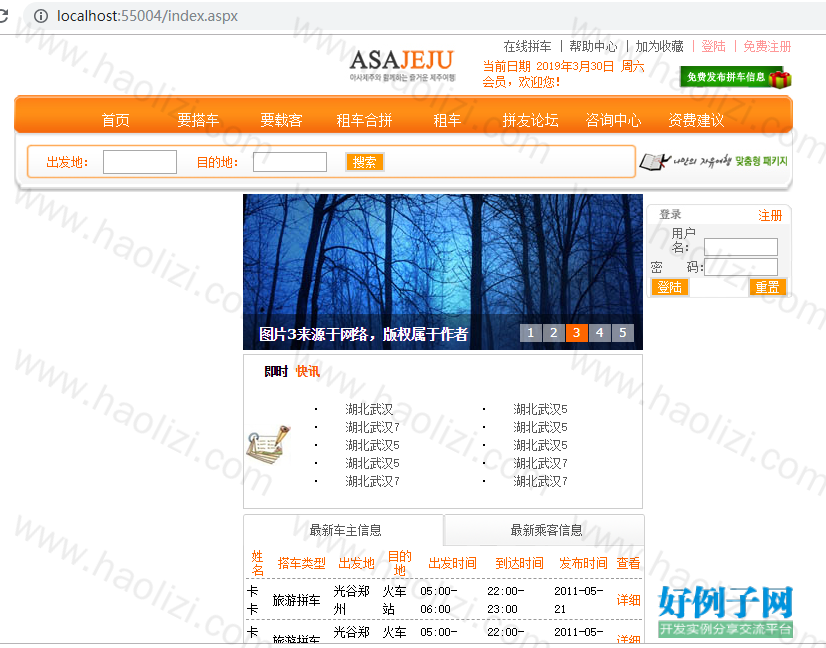Image resolution: width=826 pixels, height=648 pixels.
Task: Click the 当前日期 2019年3月30日 text
Action: 564,66
